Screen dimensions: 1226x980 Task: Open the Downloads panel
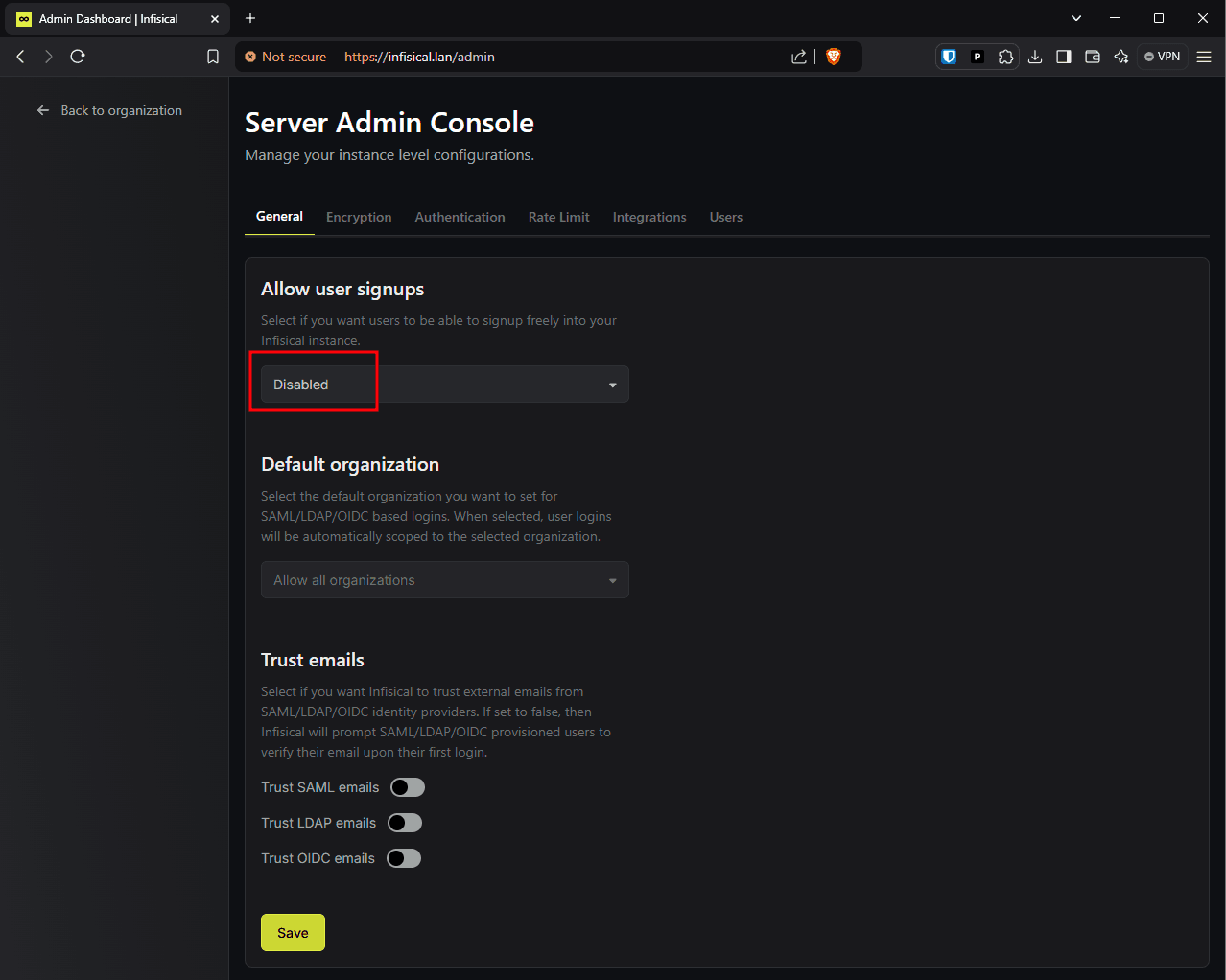[x=1035, y=57]
